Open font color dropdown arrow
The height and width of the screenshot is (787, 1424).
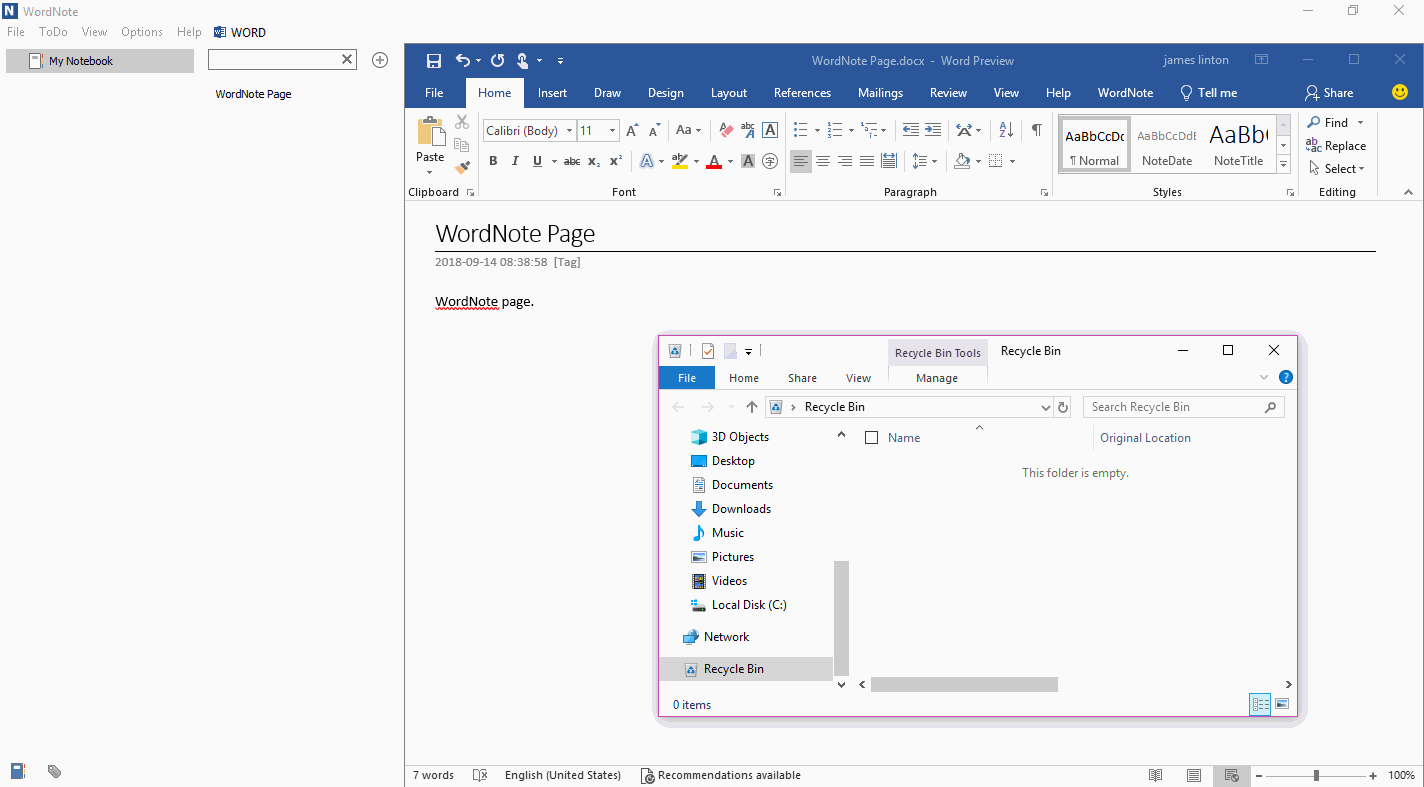point(730,161)
